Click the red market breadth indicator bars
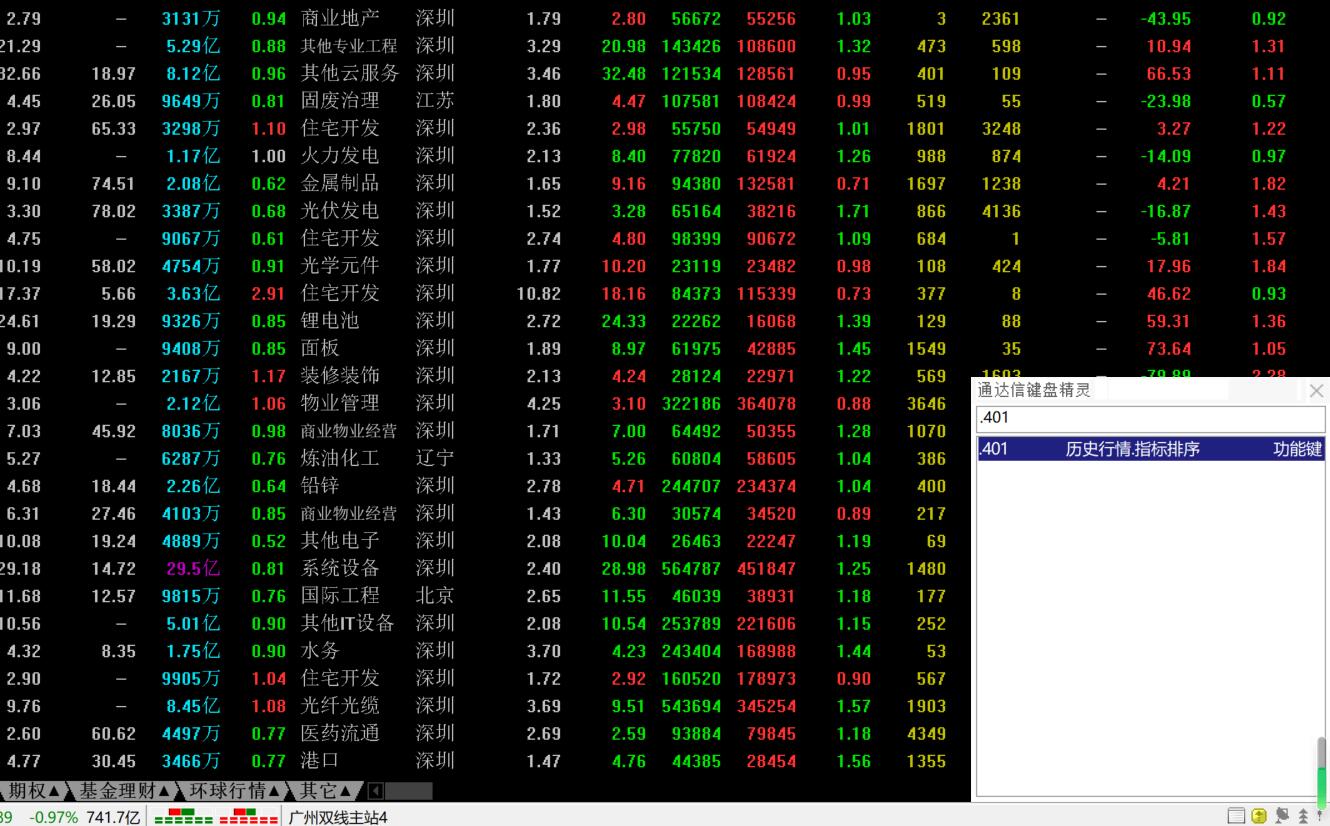 coord(249,816)
